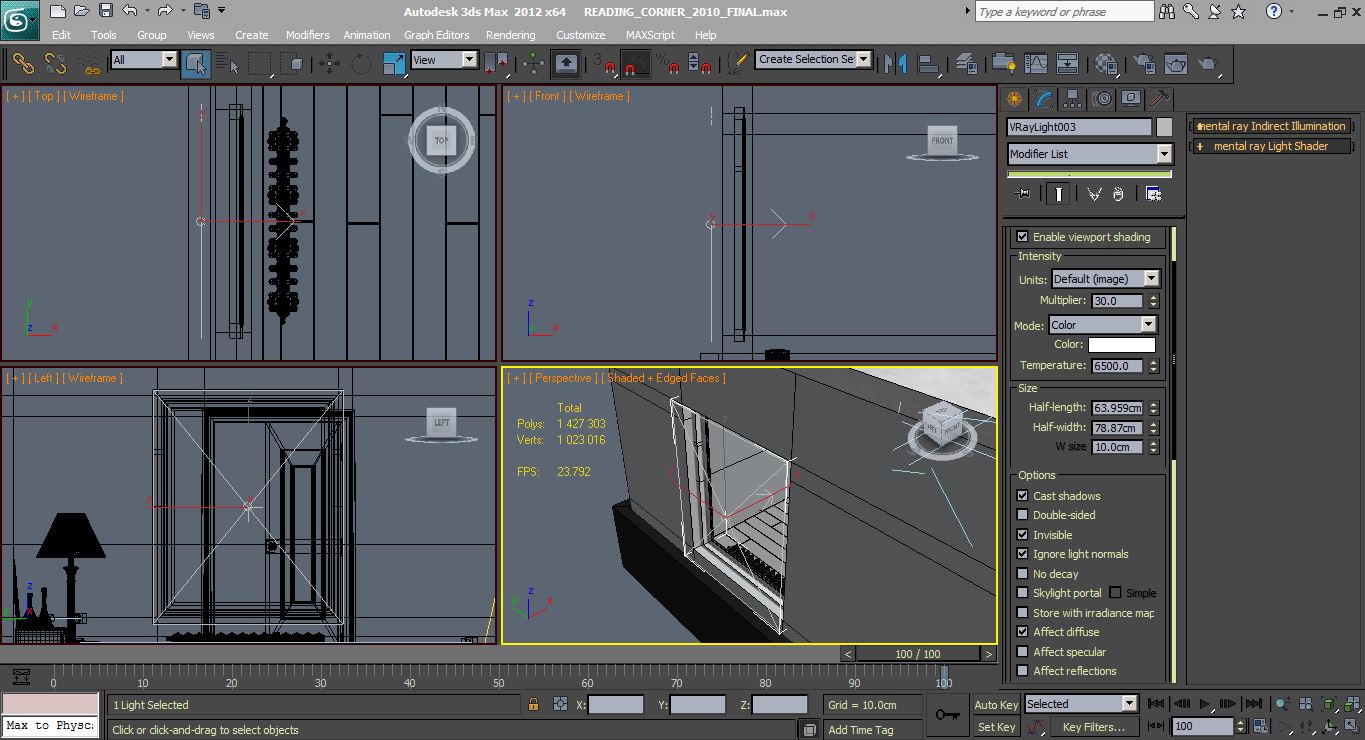Open the Selected key filter dropdown
Screen dimensions: 1365x740
click(x=1081, y=704)
